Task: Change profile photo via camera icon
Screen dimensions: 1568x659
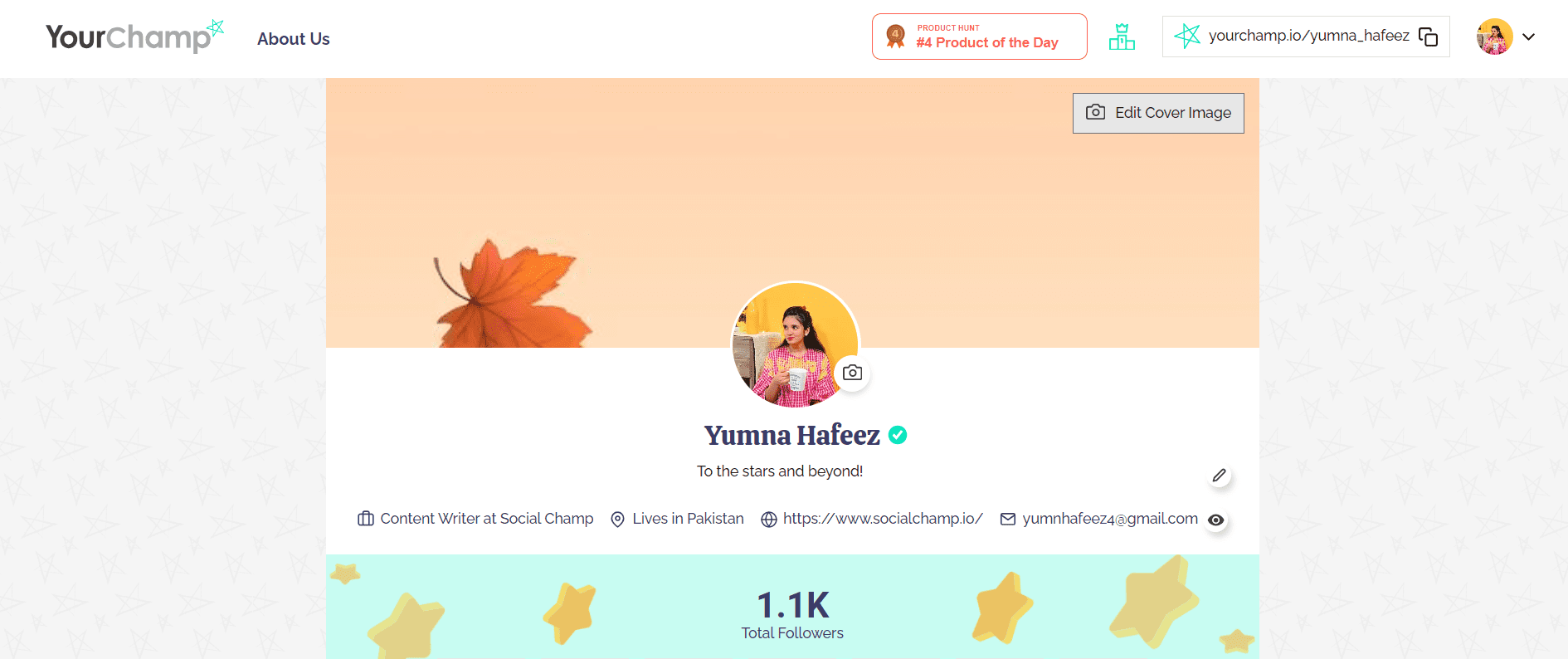Action: (852, 373)
